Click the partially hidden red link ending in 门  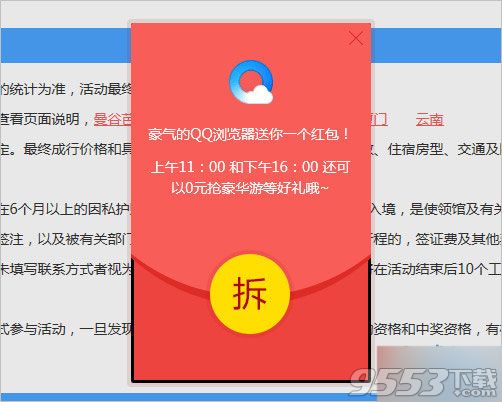[379, 120]
